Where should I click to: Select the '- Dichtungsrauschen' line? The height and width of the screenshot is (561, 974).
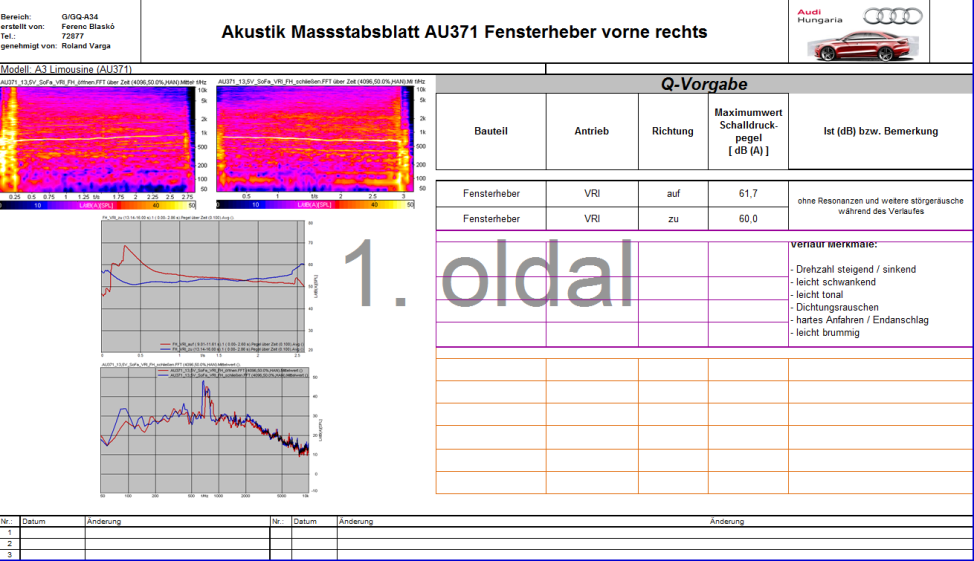(834, 307)
